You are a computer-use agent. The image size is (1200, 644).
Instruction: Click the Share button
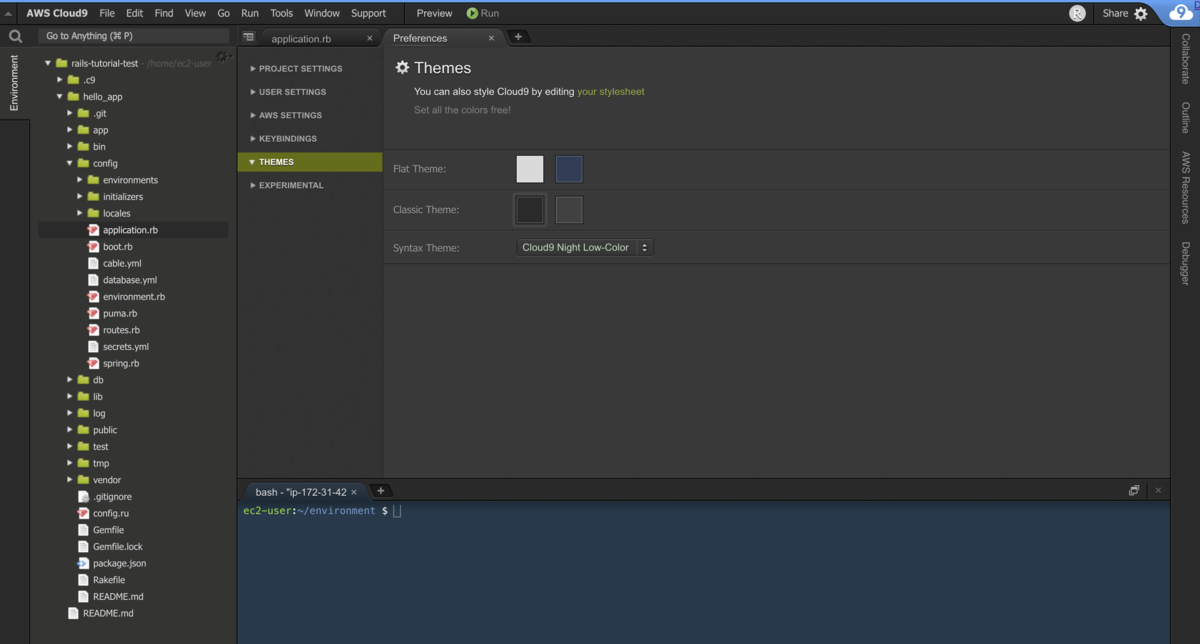tap(1115, 13)
